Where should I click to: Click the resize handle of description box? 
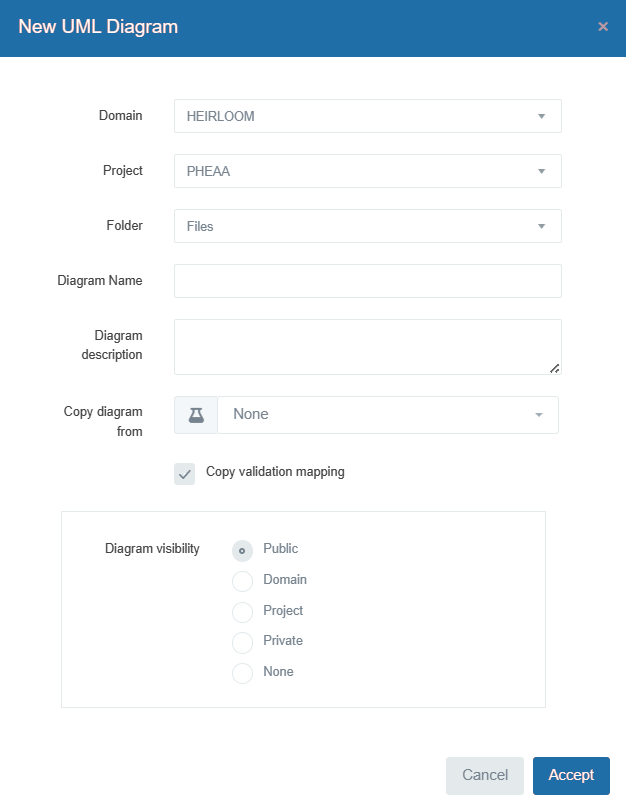[x=555, y=368]
